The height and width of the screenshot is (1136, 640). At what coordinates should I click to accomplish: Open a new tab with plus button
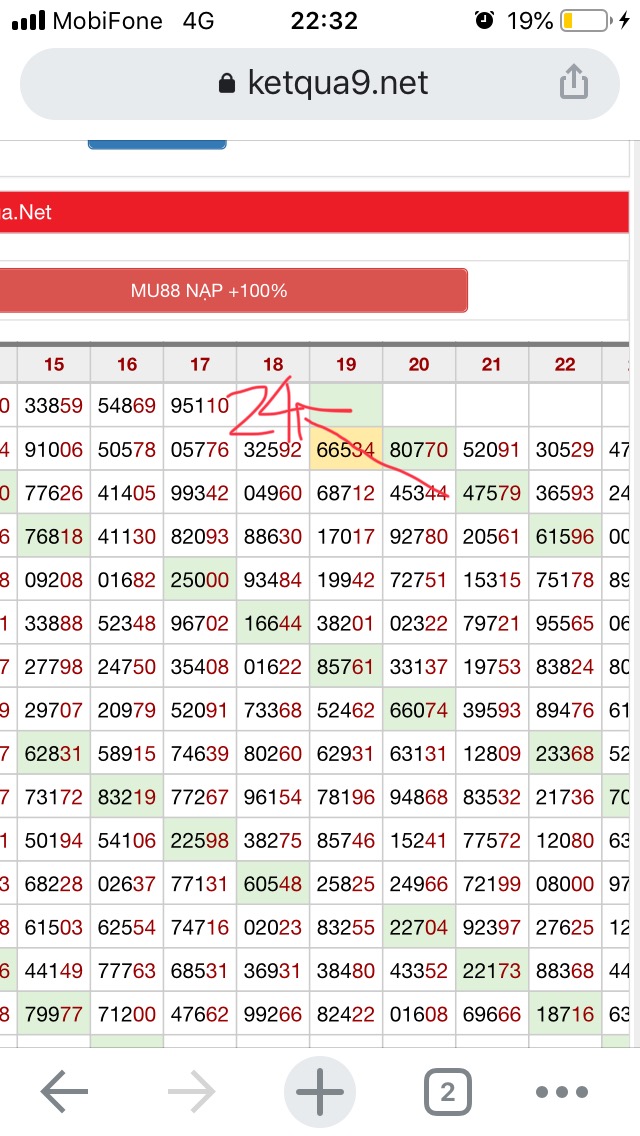click(320, 1092)
